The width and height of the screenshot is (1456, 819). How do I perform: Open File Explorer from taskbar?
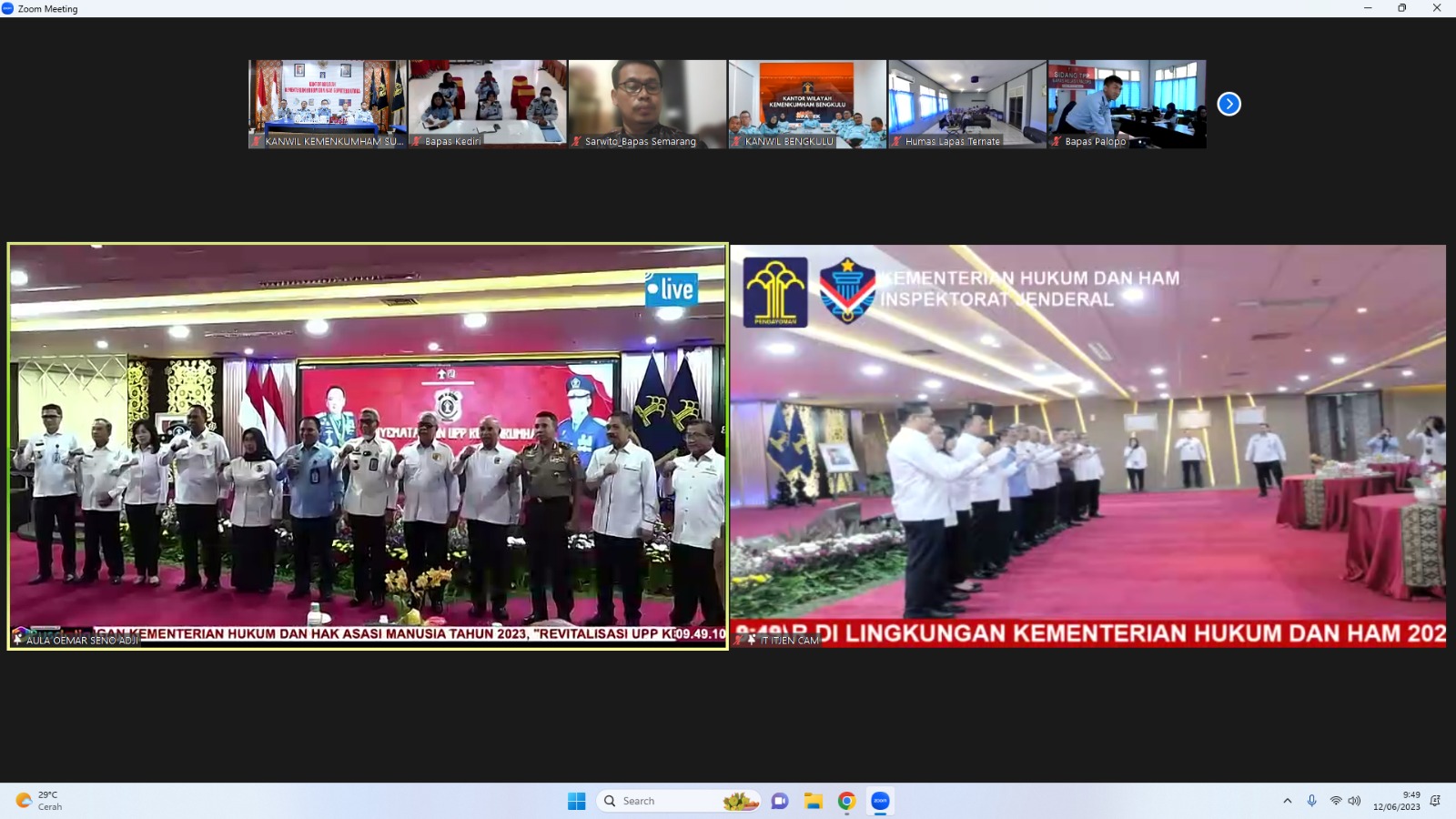point(813,801)
